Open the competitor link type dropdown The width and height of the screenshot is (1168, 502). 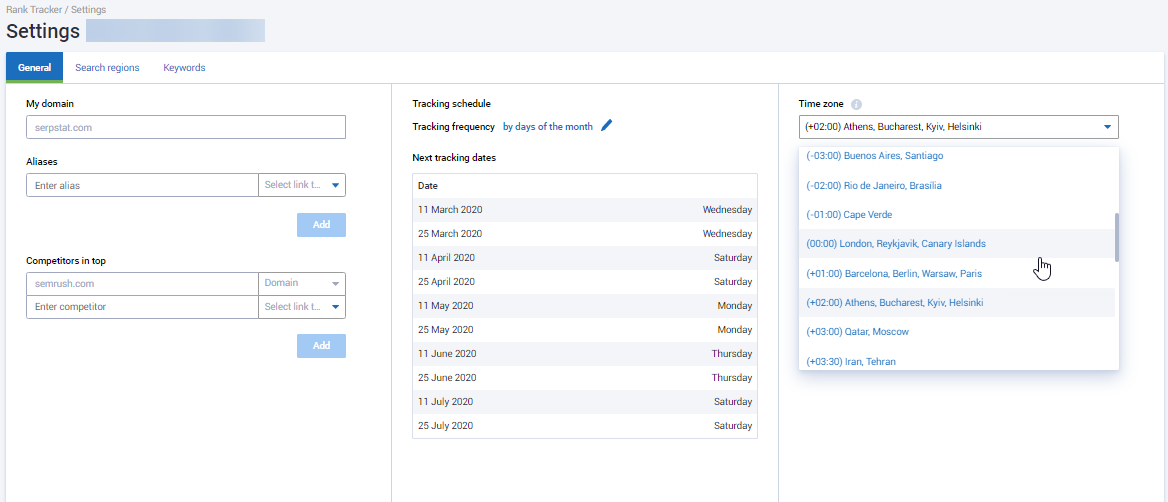pos(302,307)
